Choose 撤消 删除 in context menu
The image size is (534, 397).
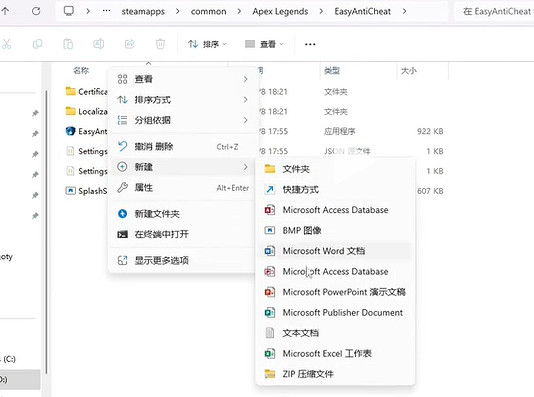pyautogui.click(x=183, y=146)
